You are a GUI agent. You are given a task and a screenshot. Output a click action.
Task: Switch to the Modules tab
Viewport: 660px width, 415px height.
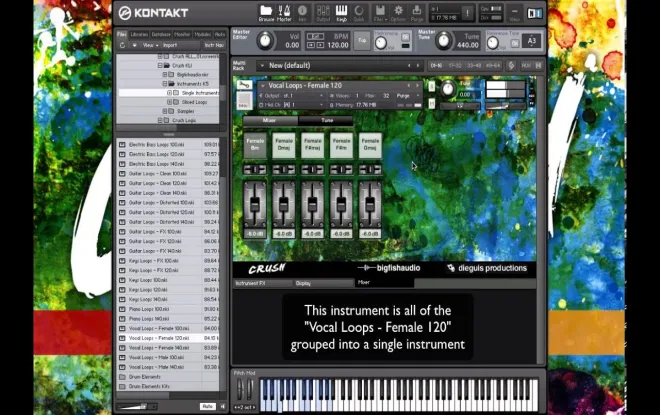pos(202,35)
